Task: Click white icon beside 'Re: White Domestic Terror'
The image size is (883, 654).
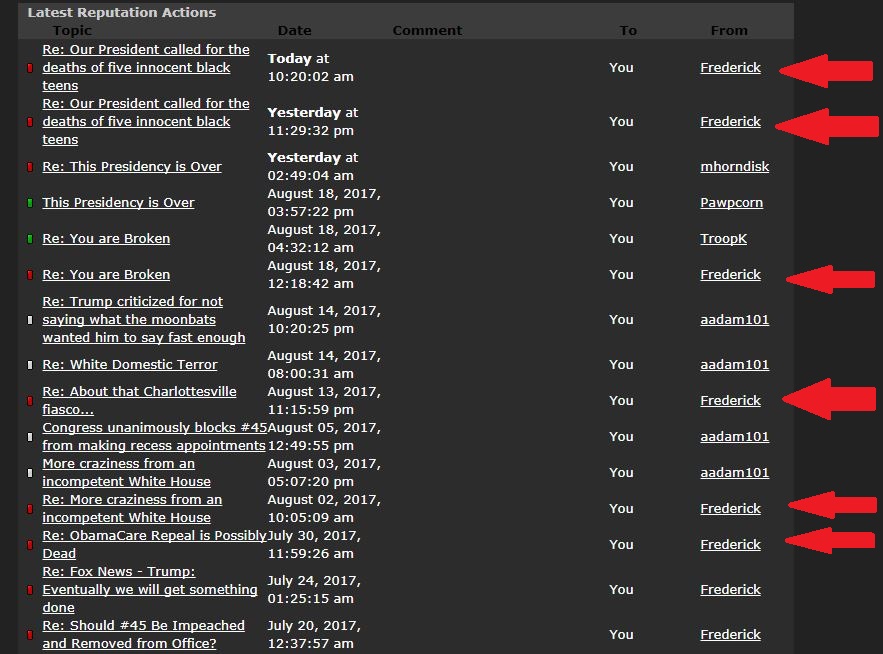Action: pyautogui.click(x=30, y=365)
